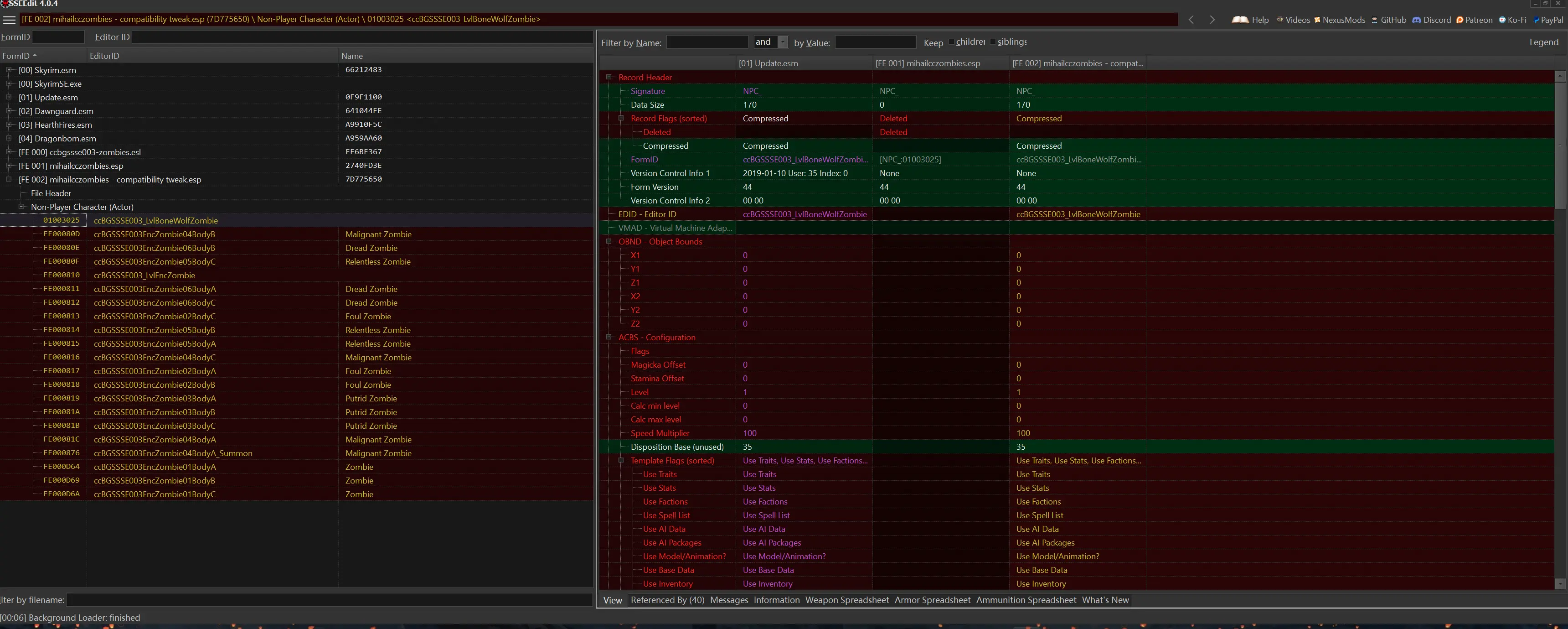
Task: Sort by the EditorID column header
Action: (x=212, y=55)
